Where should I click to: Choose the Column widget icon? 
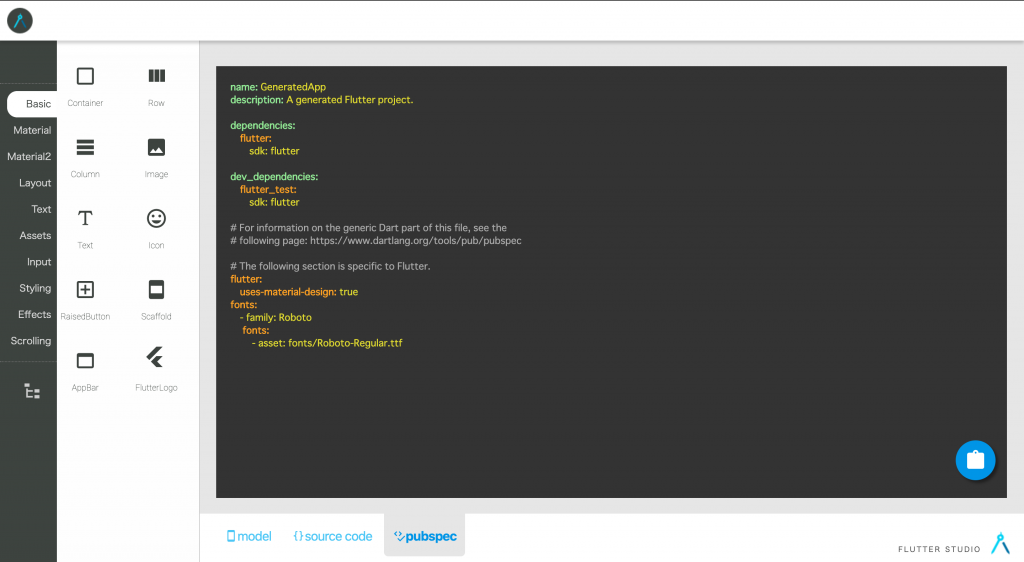(x=85, y=147)
